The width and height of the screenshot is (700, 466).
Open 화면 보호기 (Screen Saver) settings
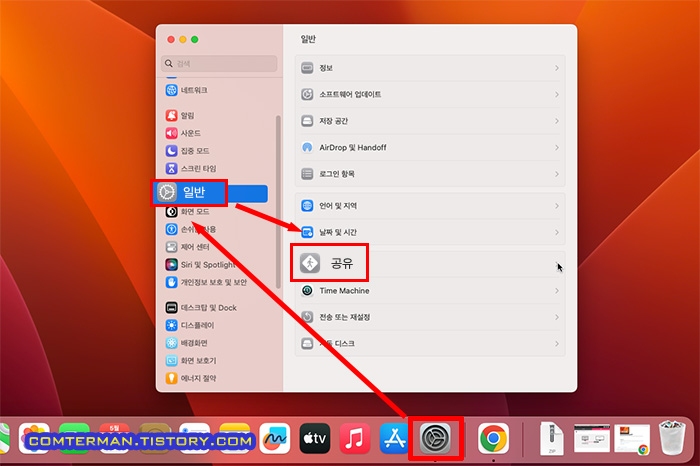tap(191, 361)
